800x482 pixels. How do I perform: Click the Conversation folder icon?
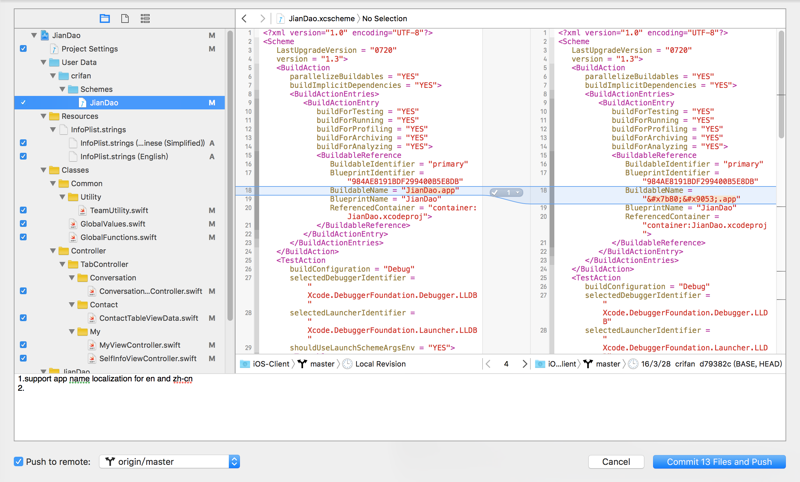[83, 277]
